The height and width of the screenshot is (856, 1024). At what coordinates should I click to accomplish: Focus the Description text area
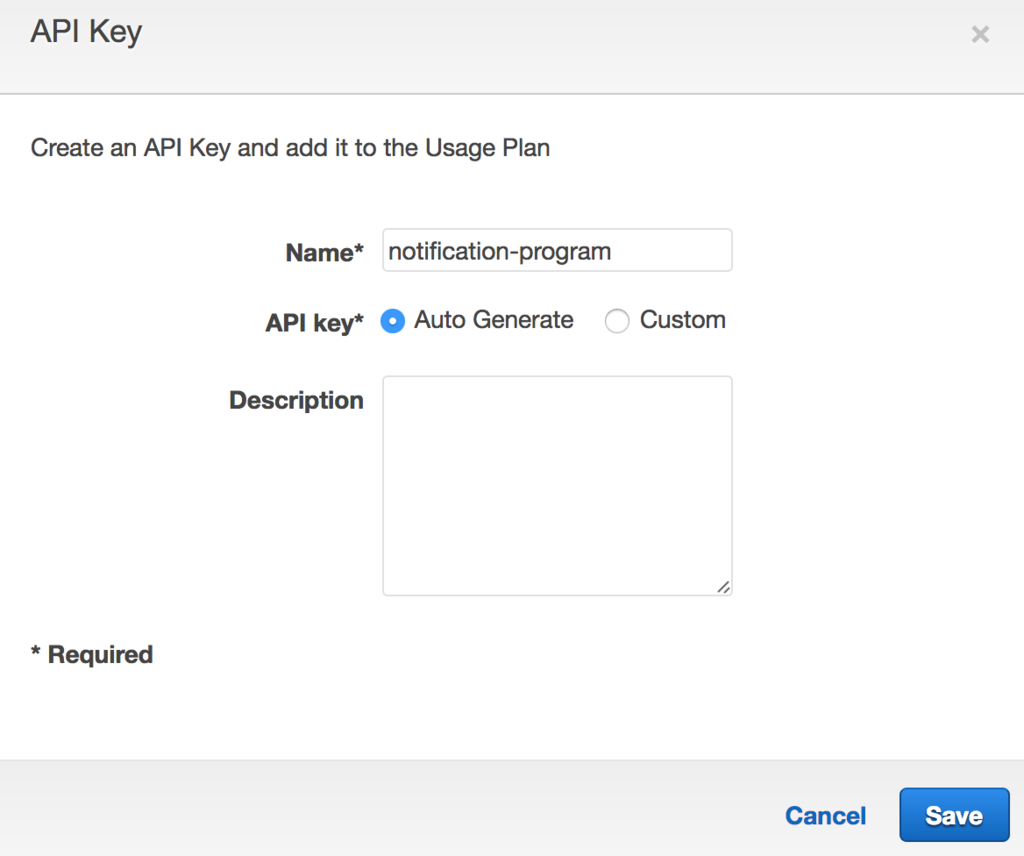pyautogui.click(x=557, y=485)
